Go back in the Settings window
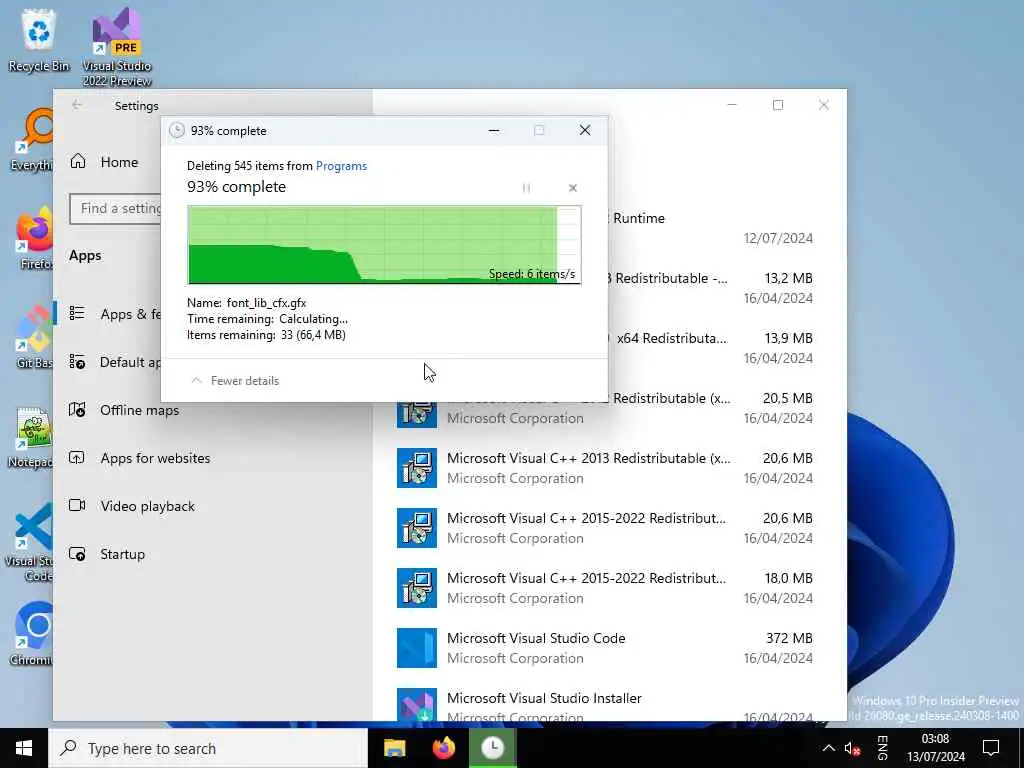Image resolution: width=1024 pixels, height=768 pixels. [77, 105]
